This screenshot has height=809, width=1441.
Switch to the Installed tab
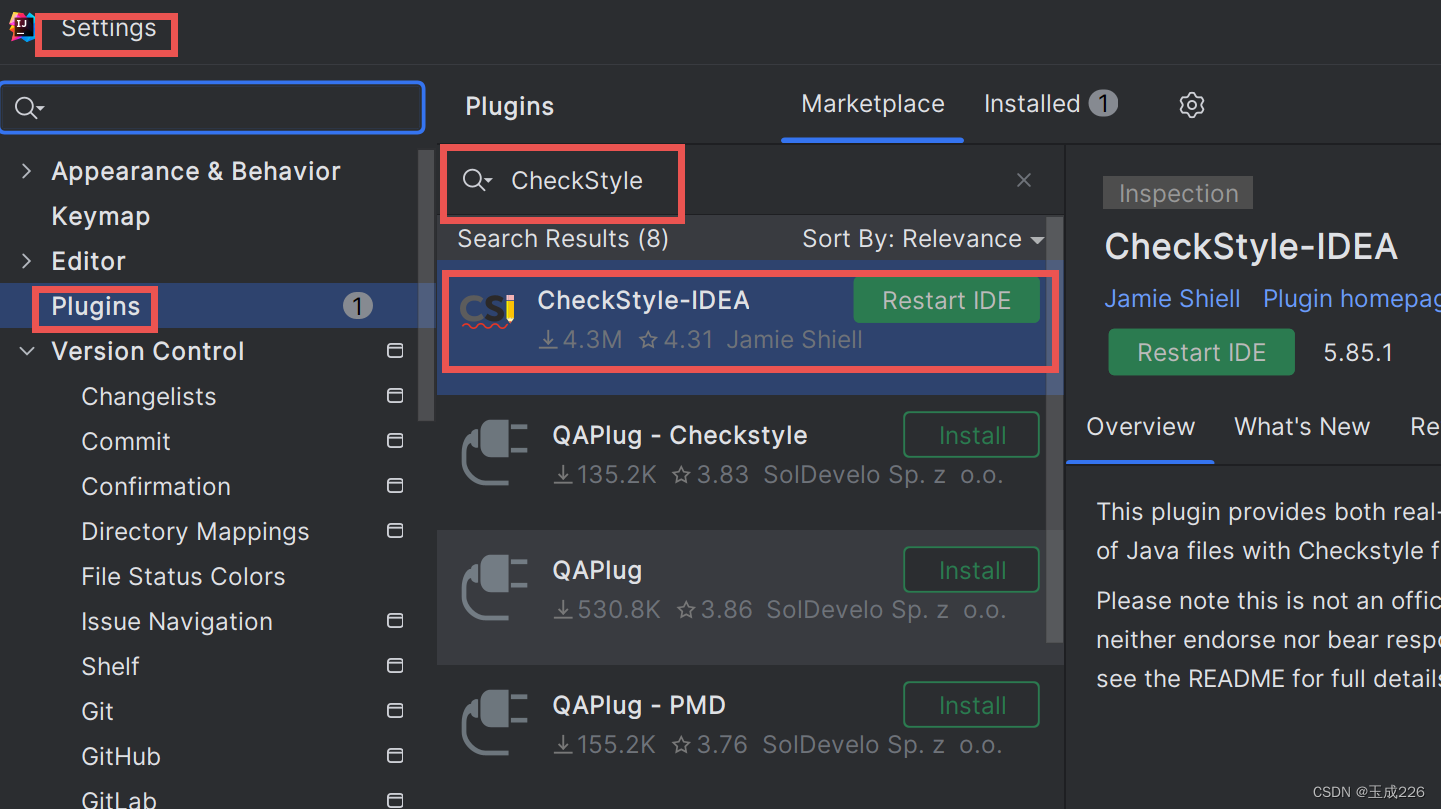coord(1050,104)
